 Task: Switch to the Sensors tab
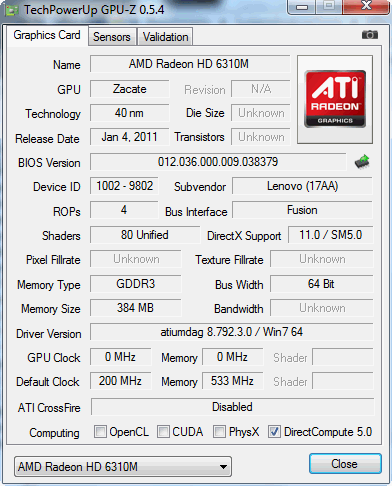[112, 37]
